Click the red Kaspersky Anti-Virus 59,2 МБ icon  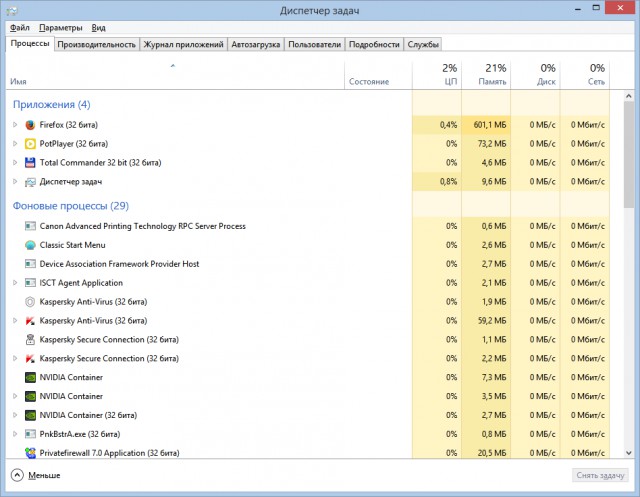[30, 321]
